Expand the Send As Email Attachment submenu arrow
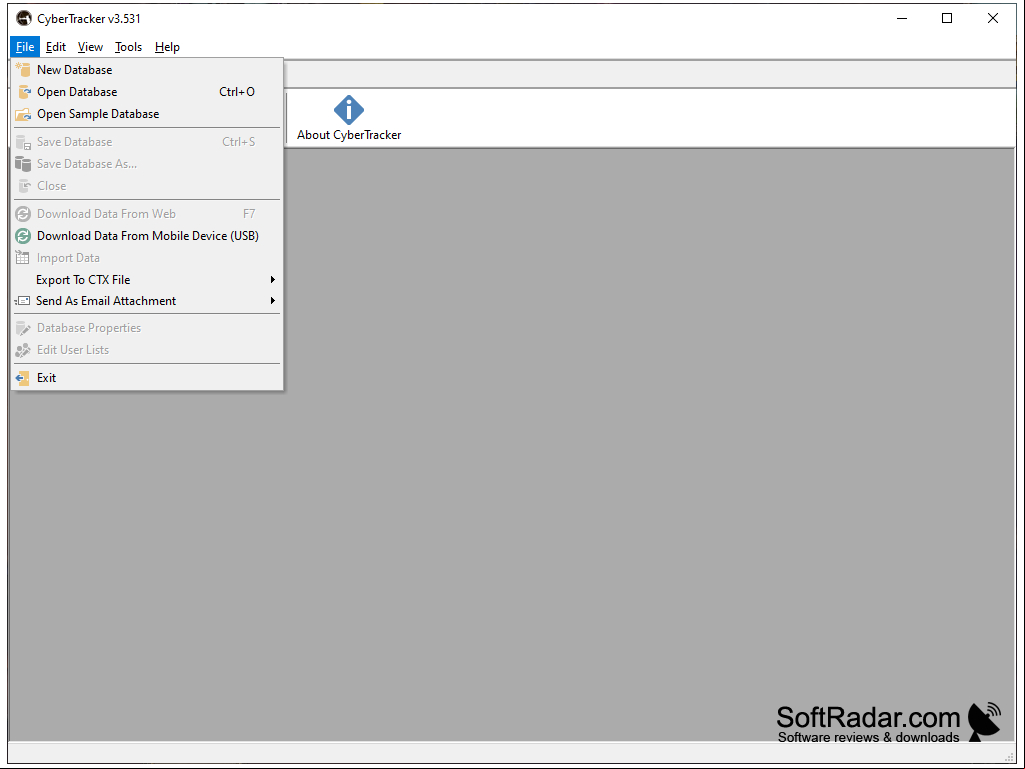This screenshot has width=1025, height=769. (x=273, y=301)
